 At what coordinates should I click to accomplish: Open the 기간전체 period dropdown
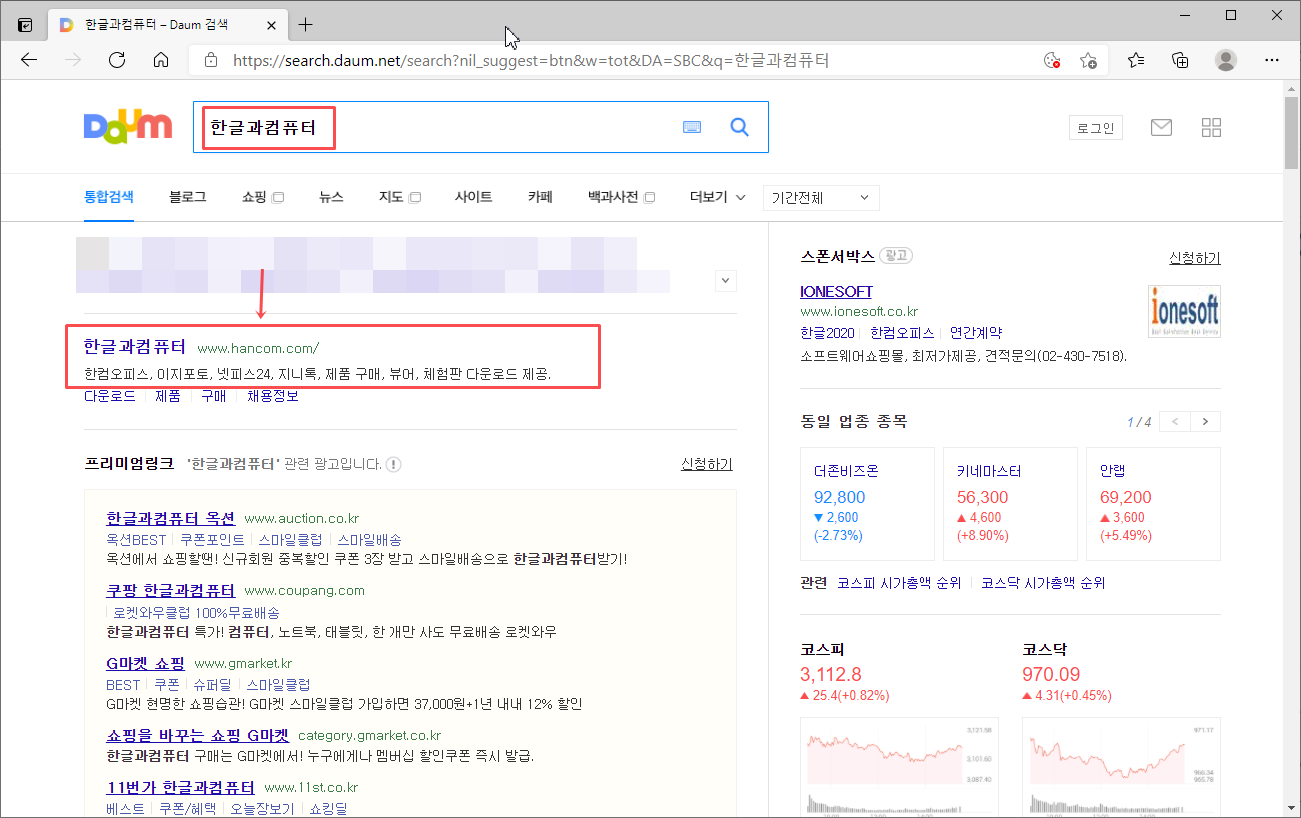[821, 198]
